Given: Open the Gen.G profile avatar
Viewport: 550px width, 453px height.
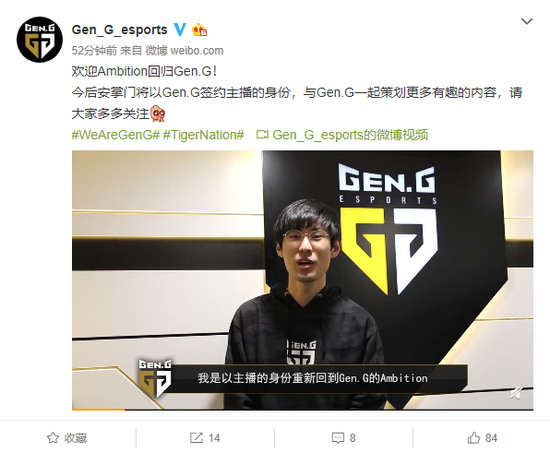Looking at the screenshot, I should [x=40, y=40].
